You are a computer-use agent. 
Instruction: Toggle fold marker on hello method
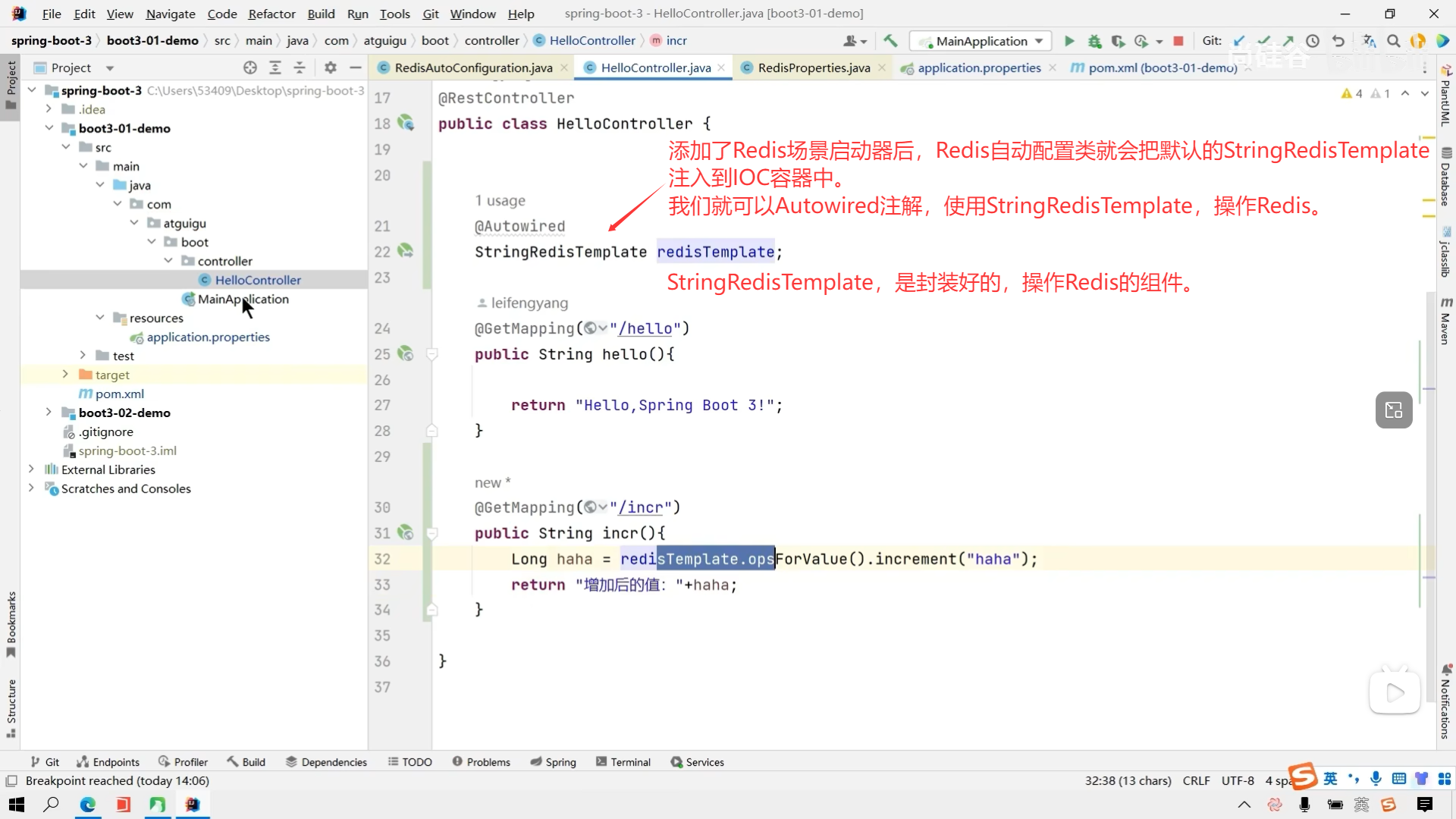tap(432, 354)
